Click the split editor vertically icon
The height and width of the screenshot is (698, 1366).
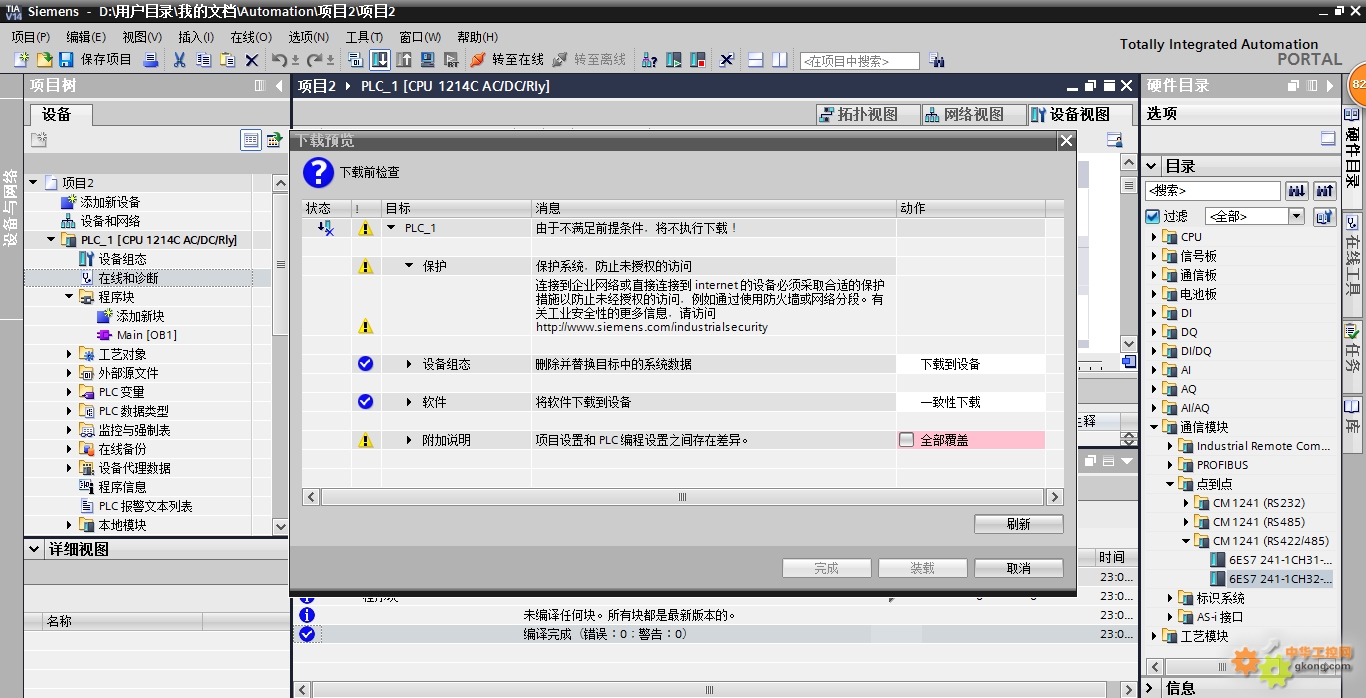point(780,60)
